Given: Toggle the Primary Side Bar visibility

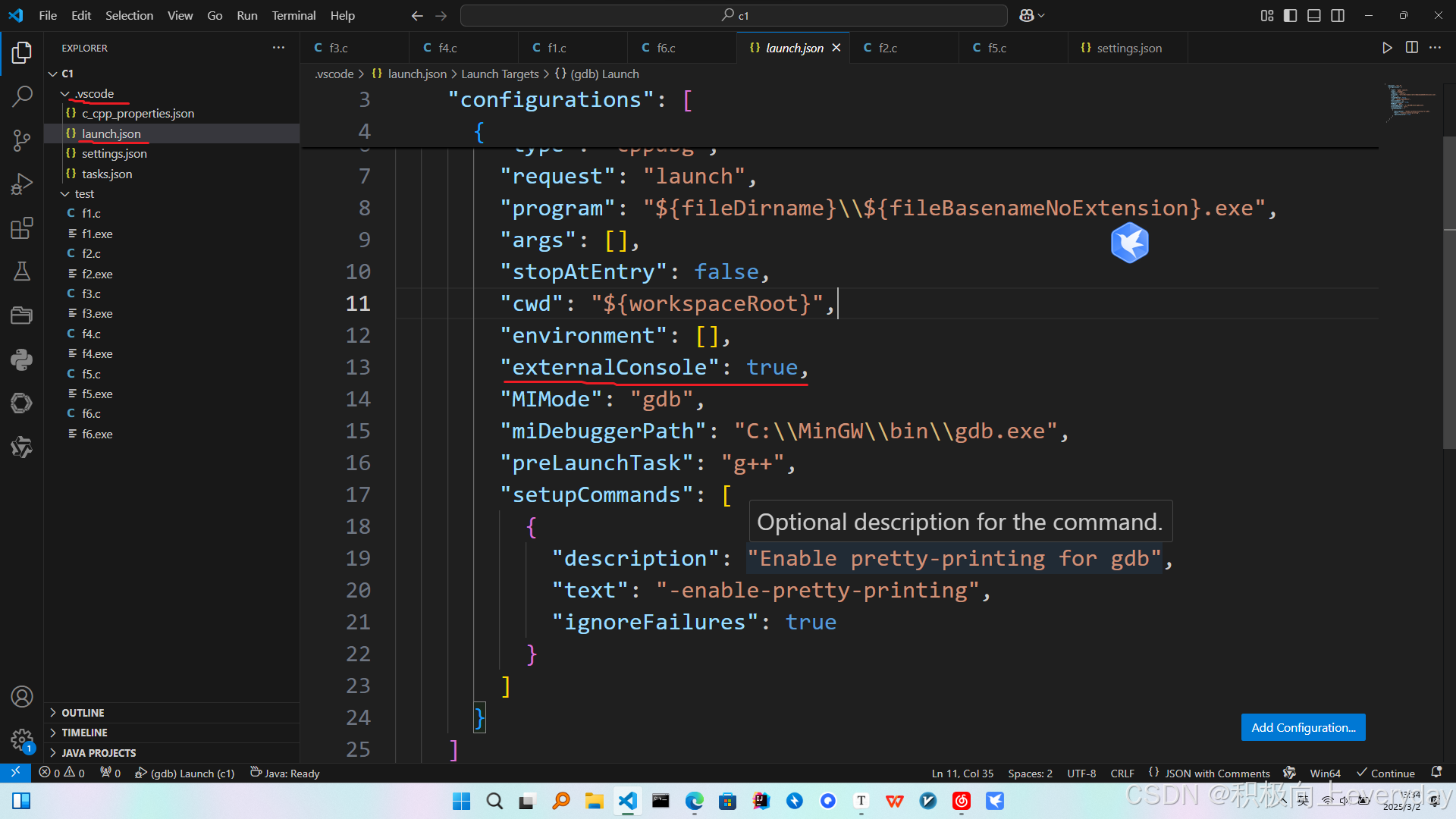Looking at the screenshot, I should [x=1290, y=15].
